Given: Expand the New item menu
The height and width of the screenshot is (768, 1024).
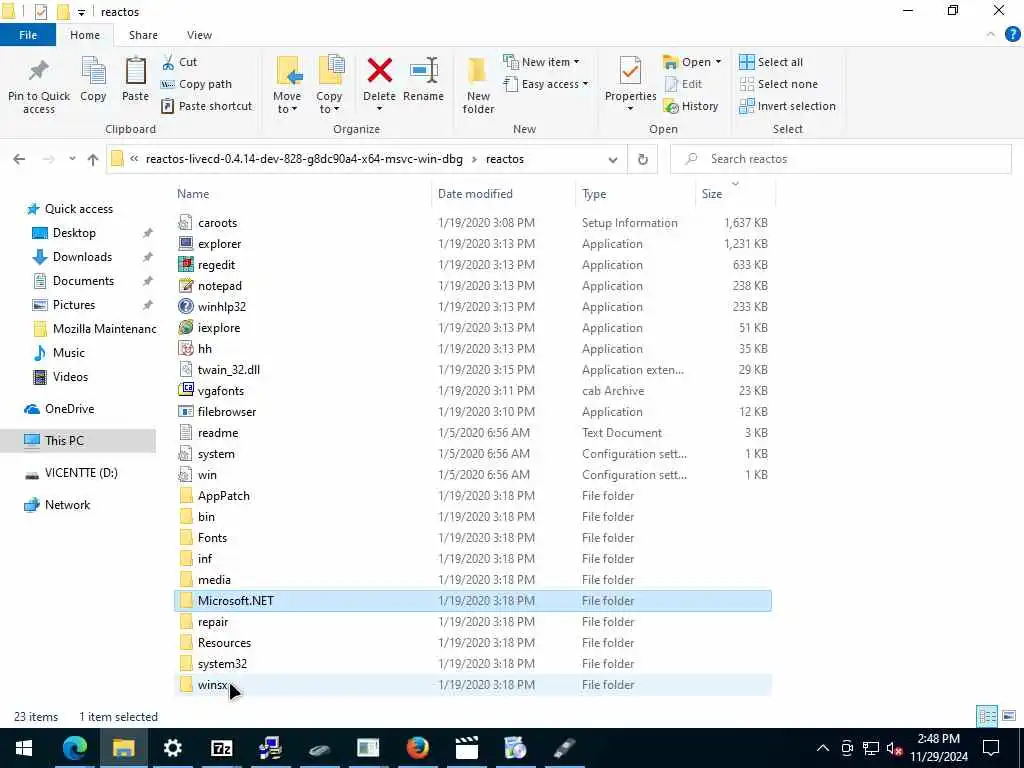Looking at the screenshot, I should tap(541, 62).
